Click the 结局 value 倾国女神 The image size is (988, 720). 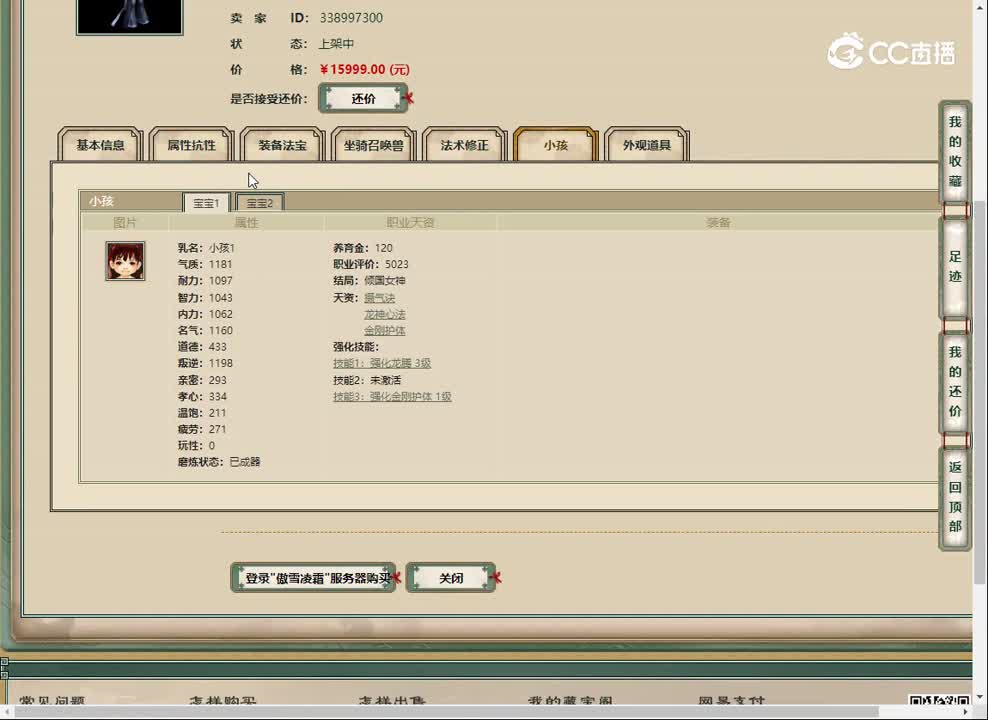[x=384, y=280]
